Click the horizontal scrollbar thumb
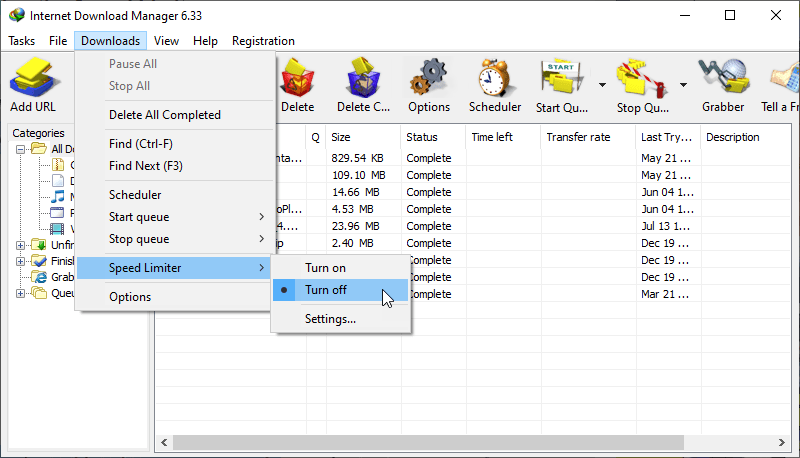The width and height of the screenshot is (800, 458). point(428,442)
